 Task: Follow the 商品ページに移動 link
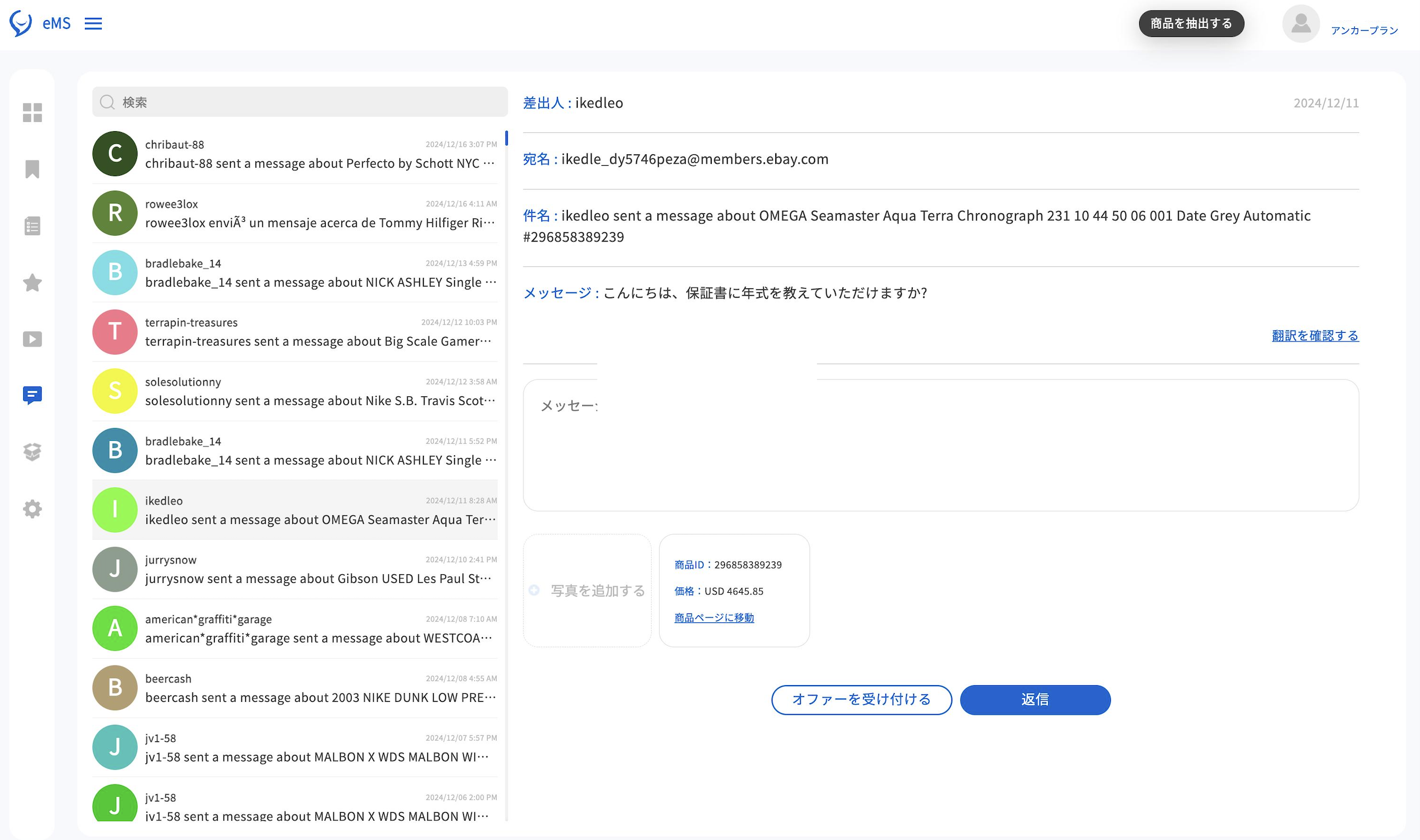713,618
